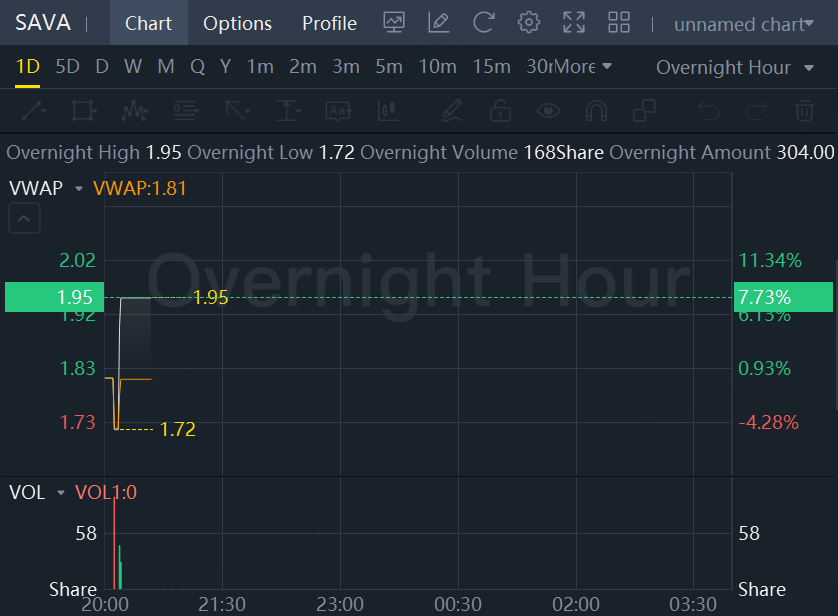The height and width of the screenshot is (616, 838).
Task: Open the multi-chart grid layout icon
Action: pos(619,23)
